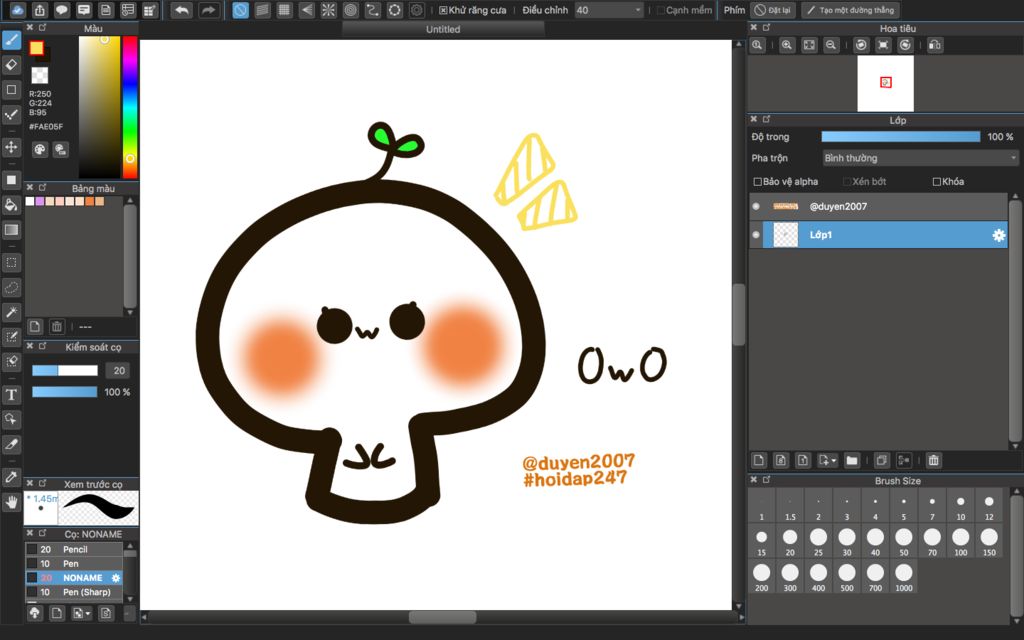Image resolution: width=1024 pixels, height=640 pixels.
Task: Select the Pen brush, not Pen (Sharp)
Action: click(74, 564)
